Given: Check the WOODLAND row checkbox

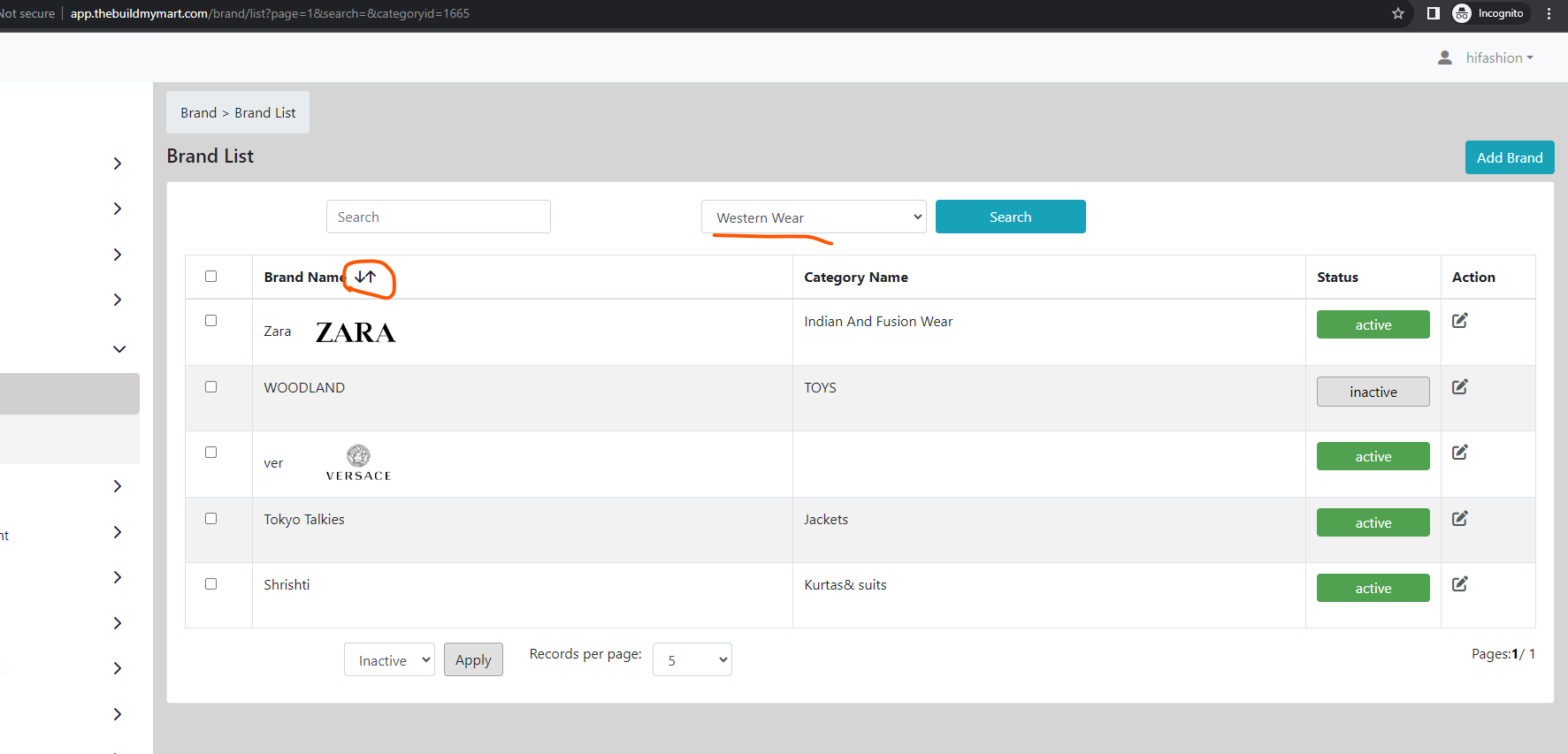Looking at the screenshot, I should [x=210, y=386].
